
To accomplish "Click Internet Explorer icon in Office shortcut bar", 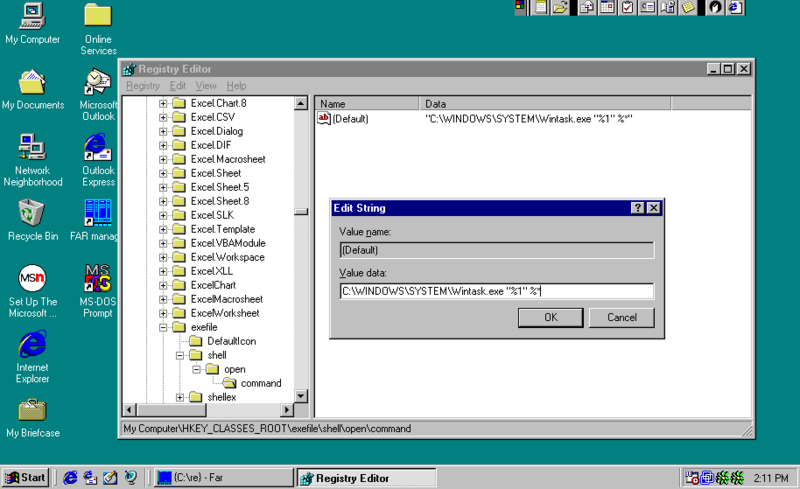I will 735,7.
